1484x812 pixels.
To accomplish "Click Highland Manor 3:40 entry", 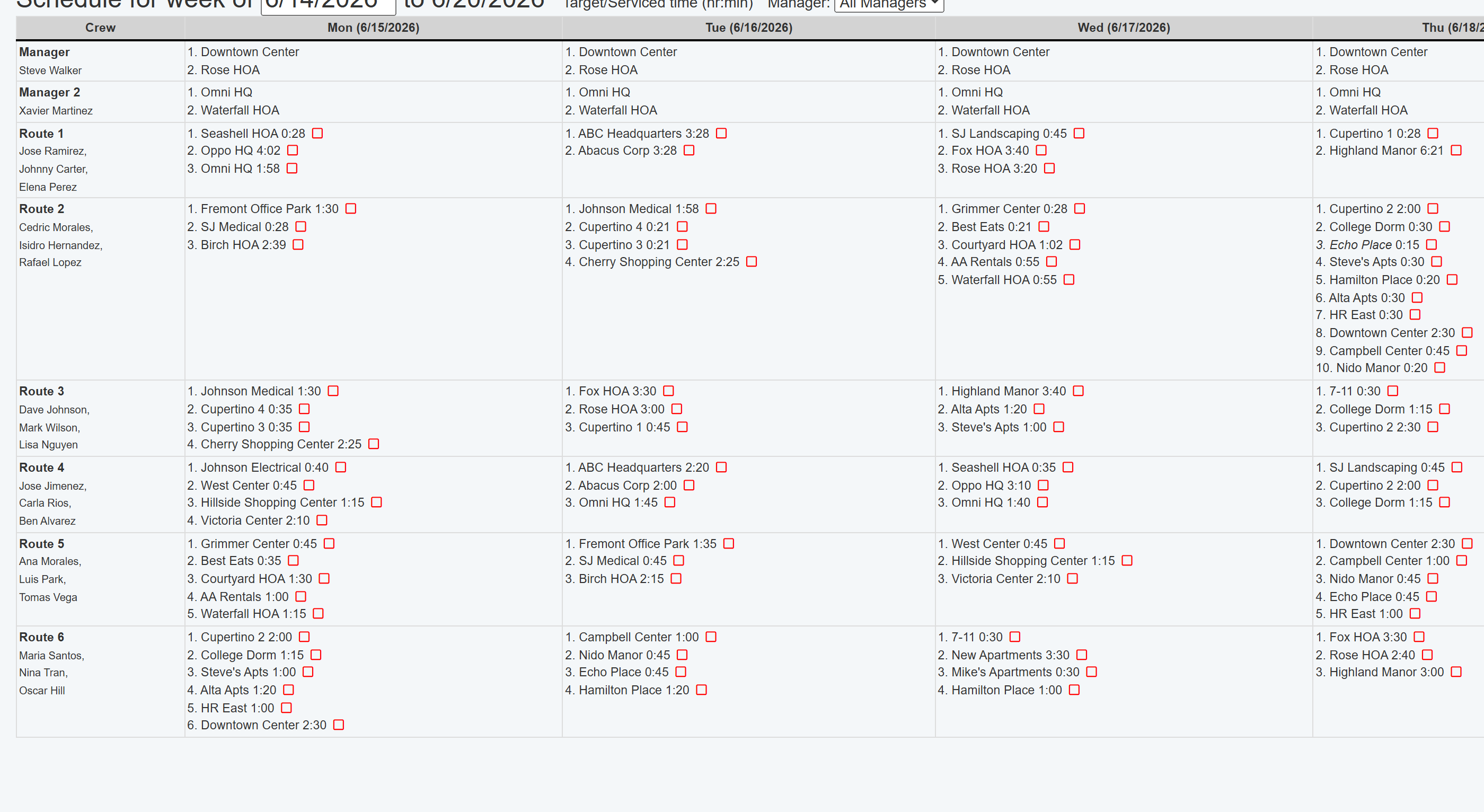I will (1002, 391).
